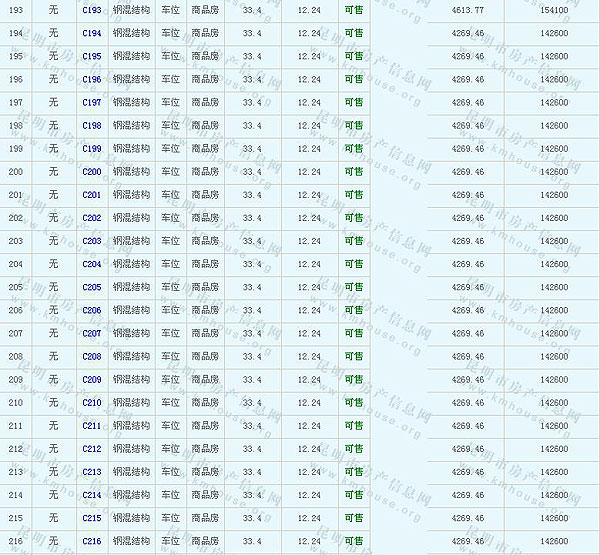Screen dimensions: 600x555
Task: Click unit number C201
Action: pyautogui.click(x=91, y=195)
